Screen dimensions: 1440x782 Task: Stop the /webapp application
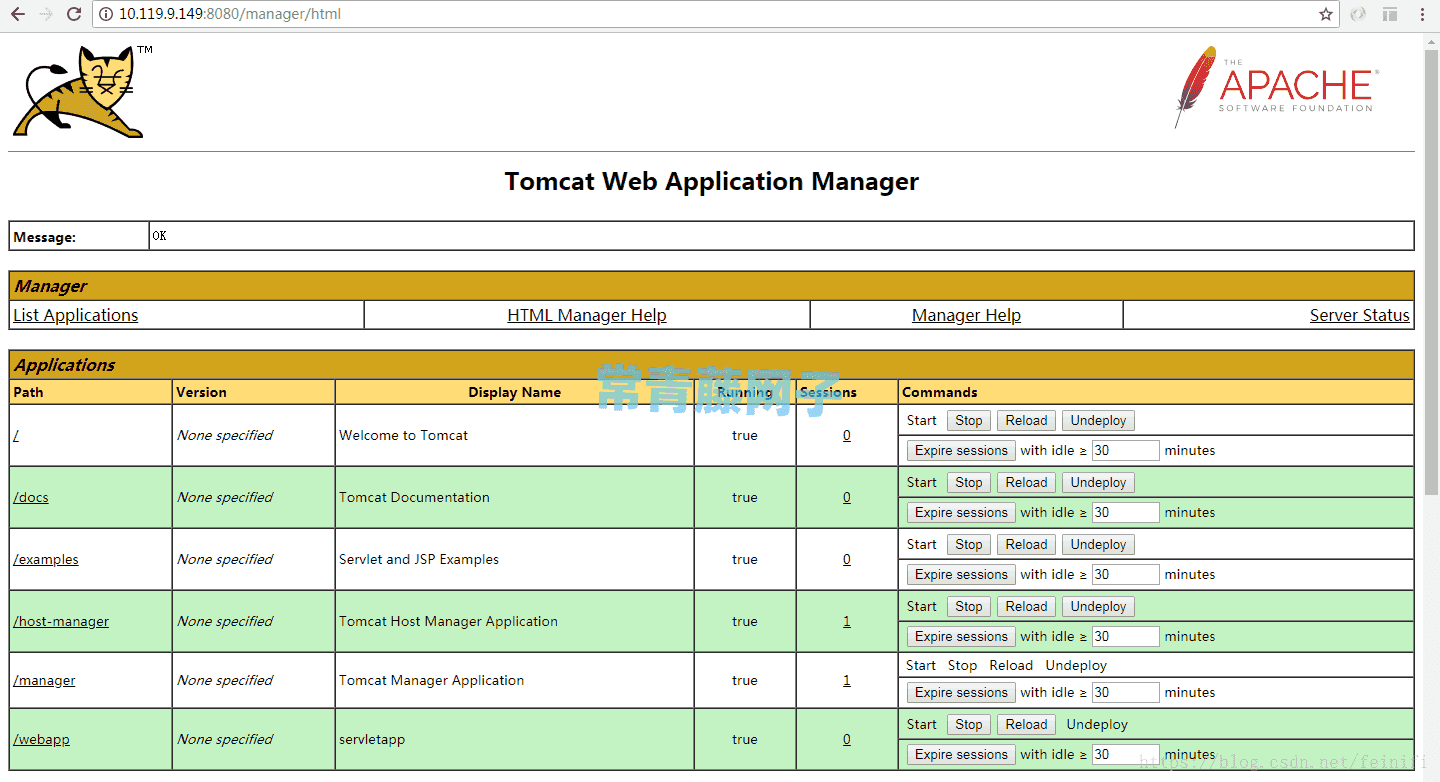969,725
